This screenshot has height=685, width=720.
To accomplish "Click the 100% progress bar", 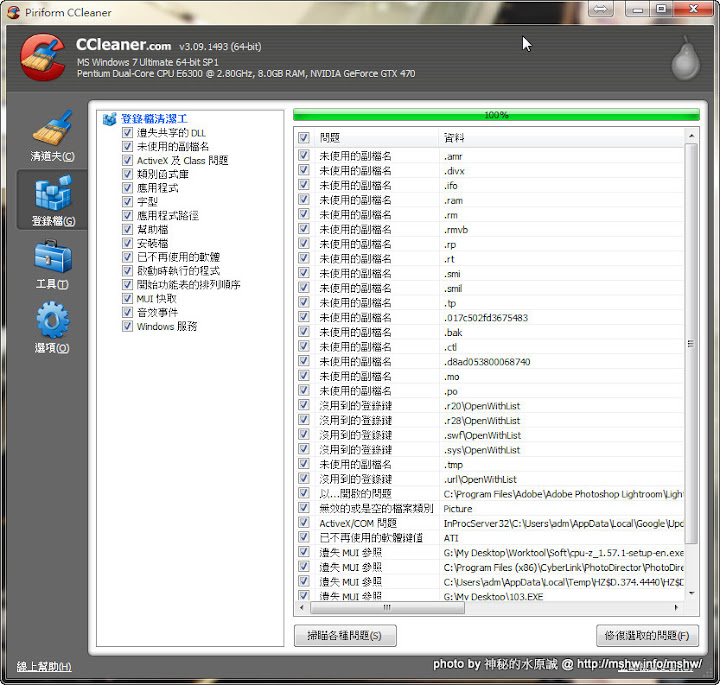I will click(x=496, y=115).
